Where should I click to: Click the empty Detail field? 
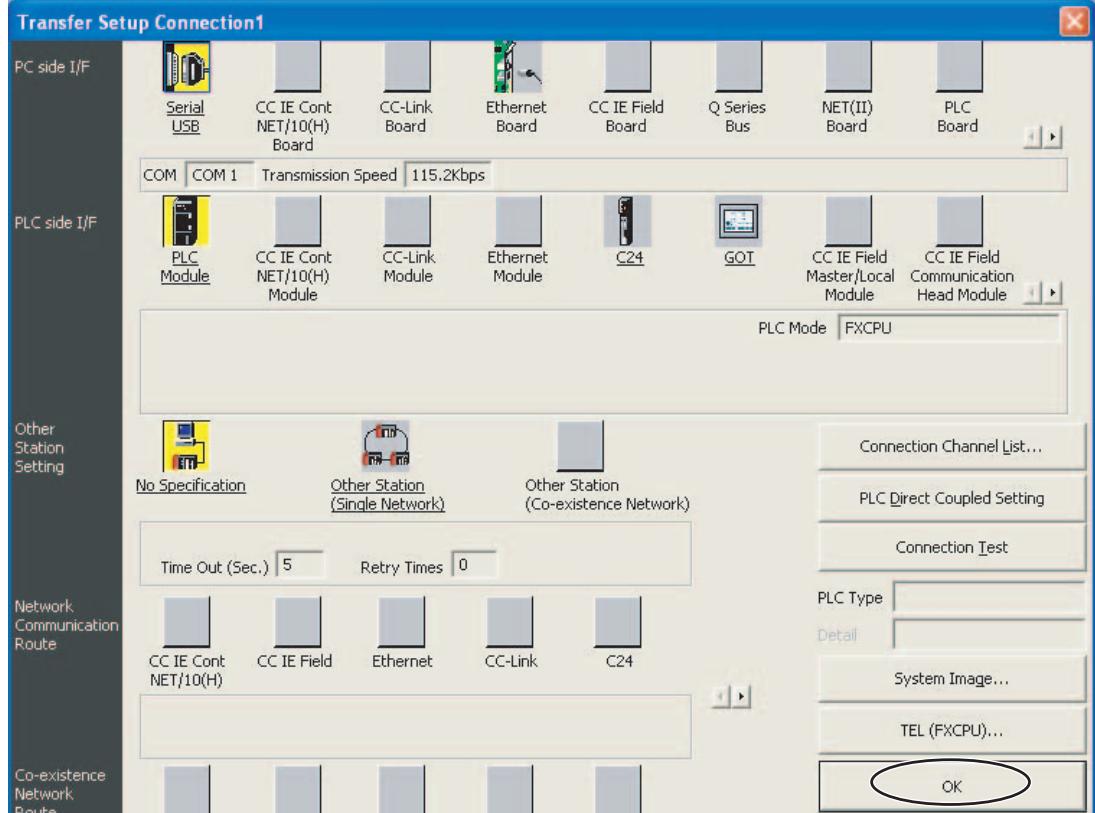pyautogui.click(x=989, y=635)
